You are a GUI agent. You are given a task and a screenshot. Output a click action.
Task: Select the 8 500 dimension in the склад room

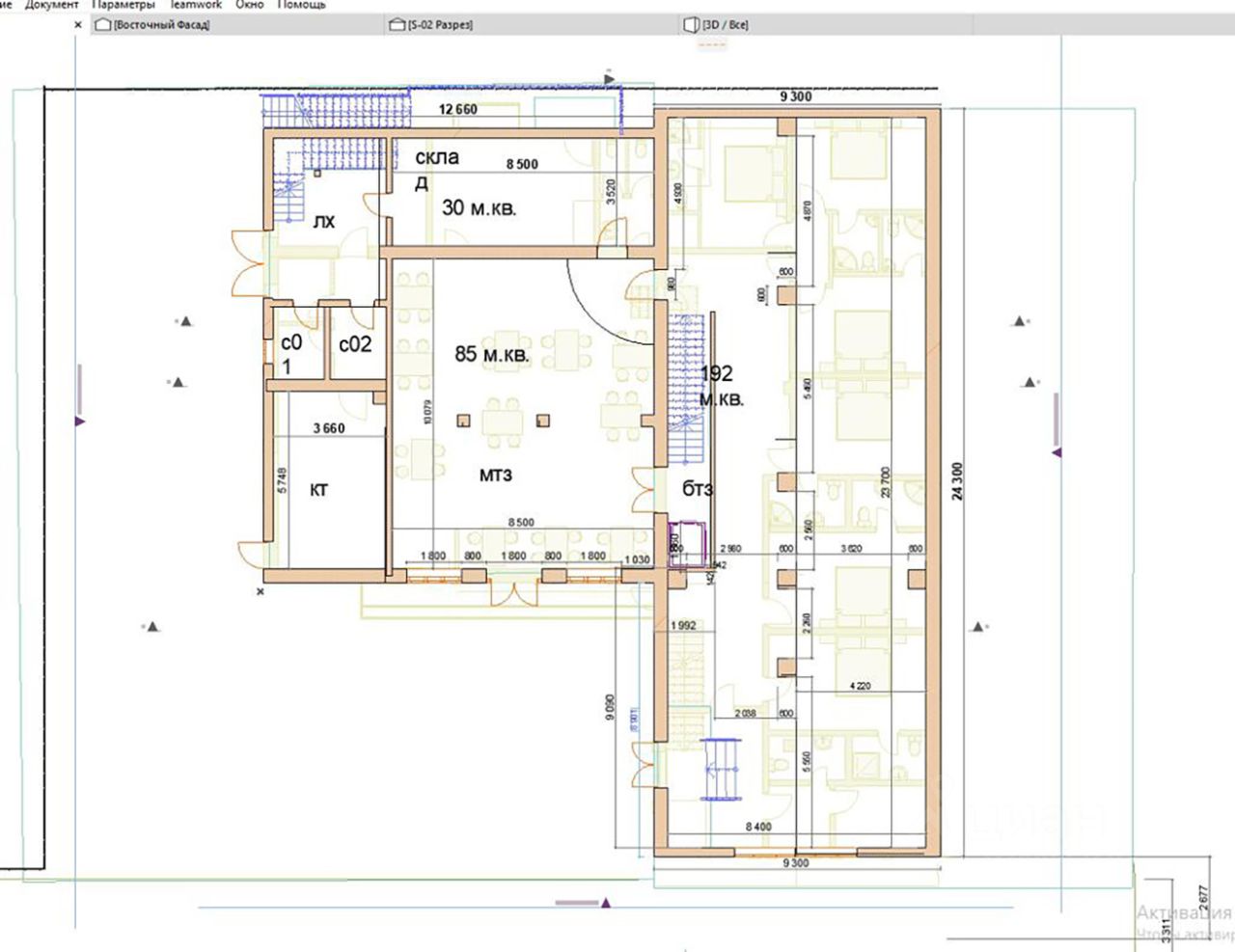point(522,165)
